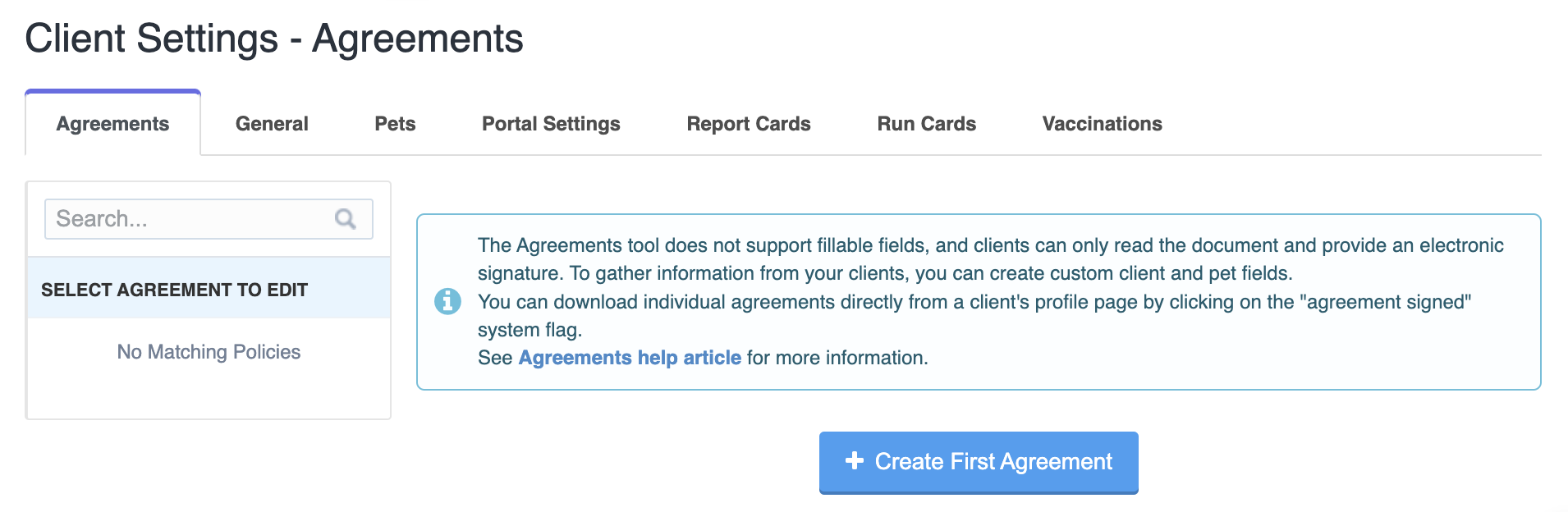Click the plus icon on Create button
The width and height of the screenshot is (1568, 512).
(x=855, y=460)
